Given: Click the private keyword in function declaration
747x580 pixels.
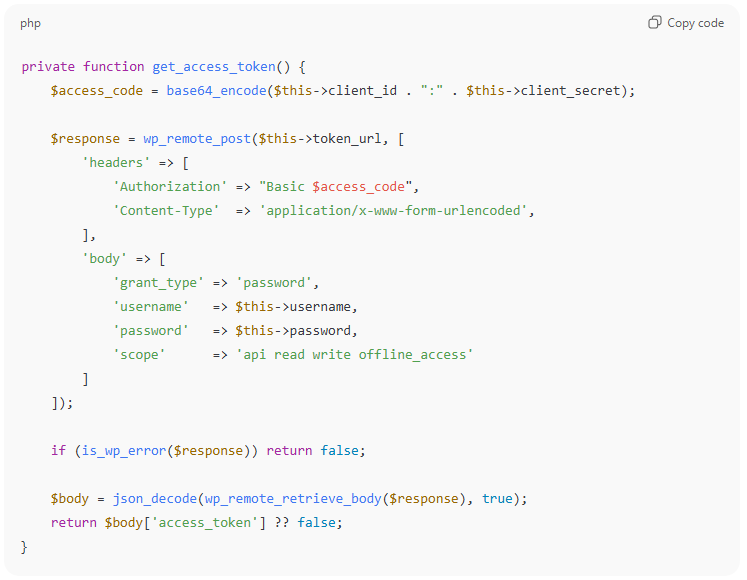Looking at the screenshot, I should 48,67.
